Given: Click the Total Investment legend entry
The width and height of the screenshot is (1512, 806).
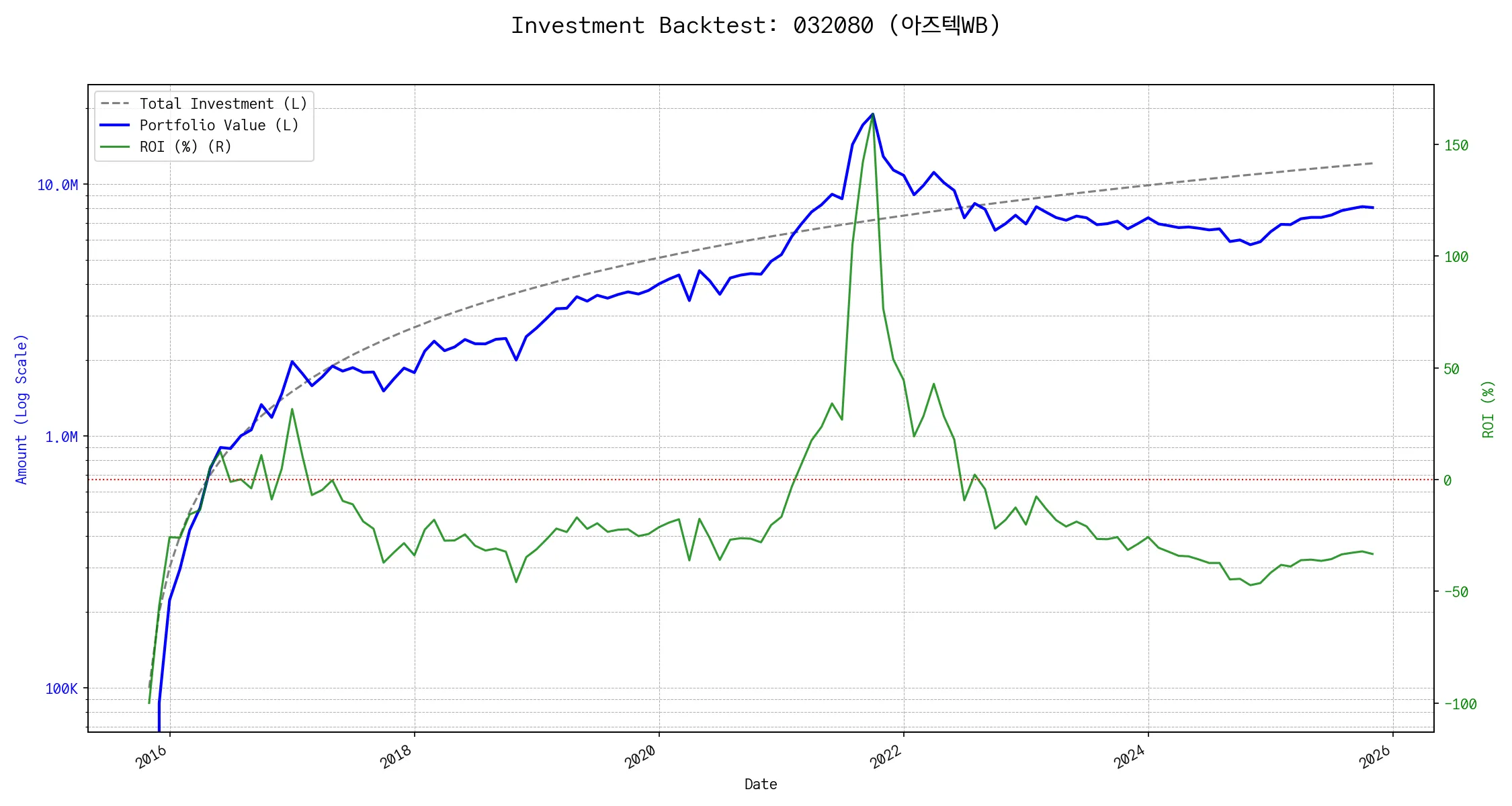Looking at the screenshot, I should click(x=223, y=104).
